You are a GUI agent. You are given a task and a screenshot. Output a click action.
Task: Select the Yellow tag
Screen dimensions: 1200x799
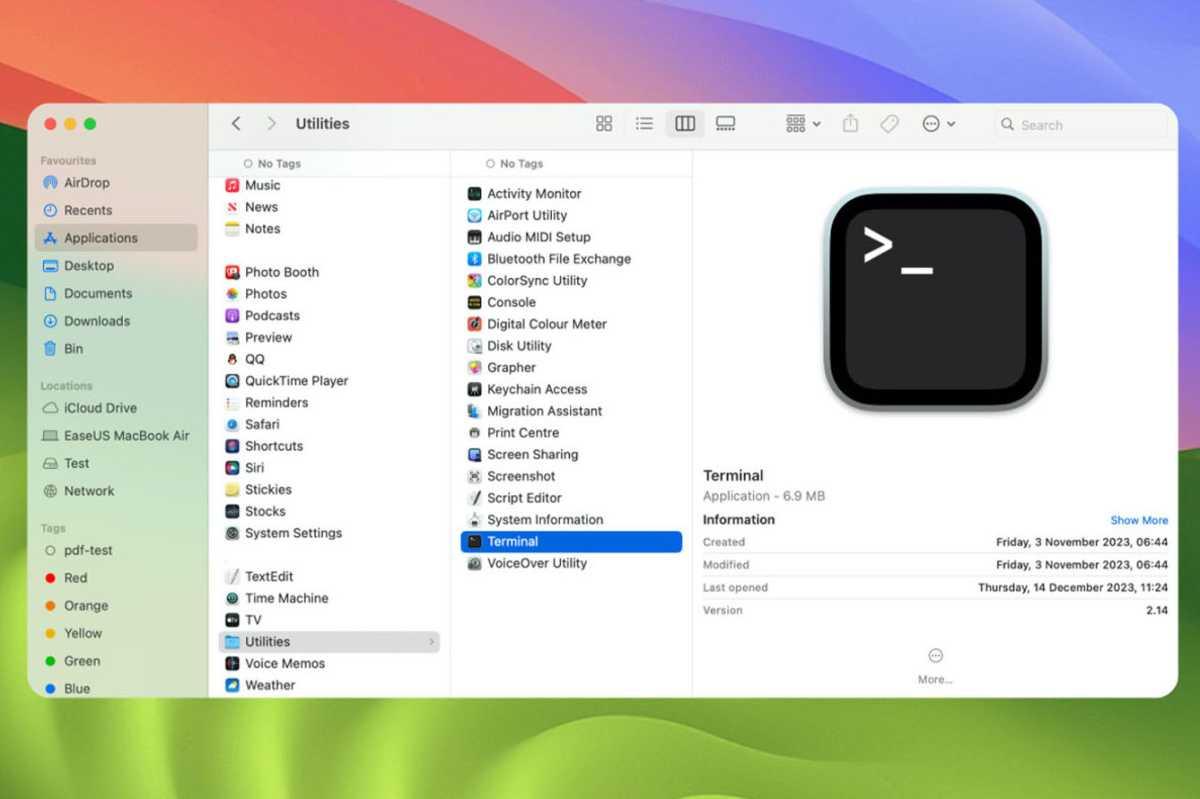(x=83, y=633)
